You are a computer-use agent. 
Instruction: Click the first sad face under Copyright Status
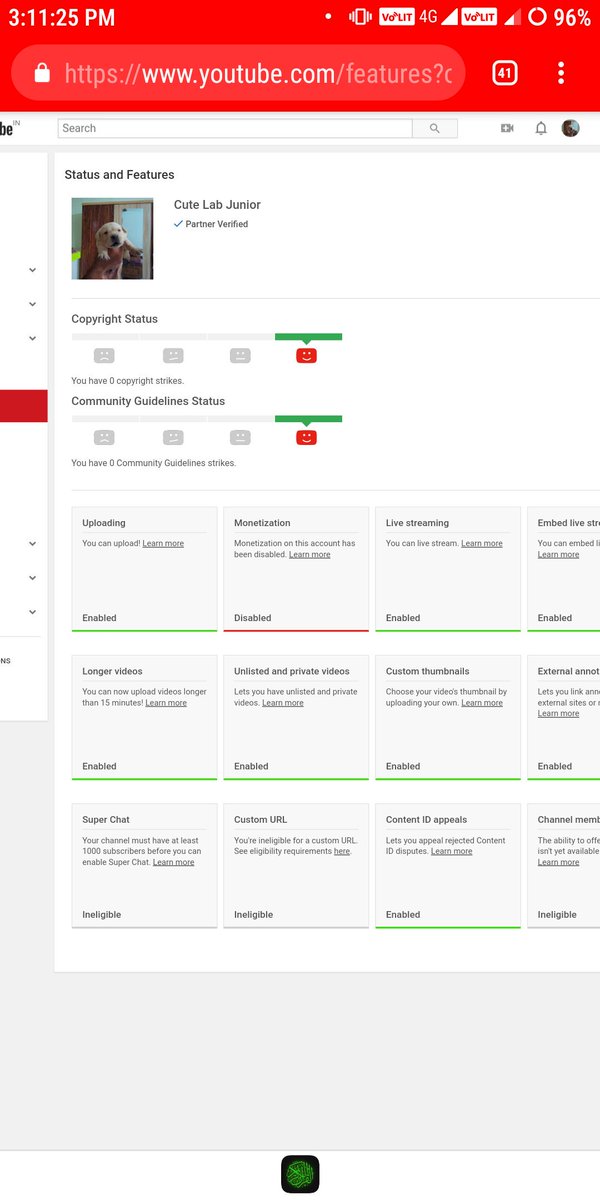coord(104,355)
